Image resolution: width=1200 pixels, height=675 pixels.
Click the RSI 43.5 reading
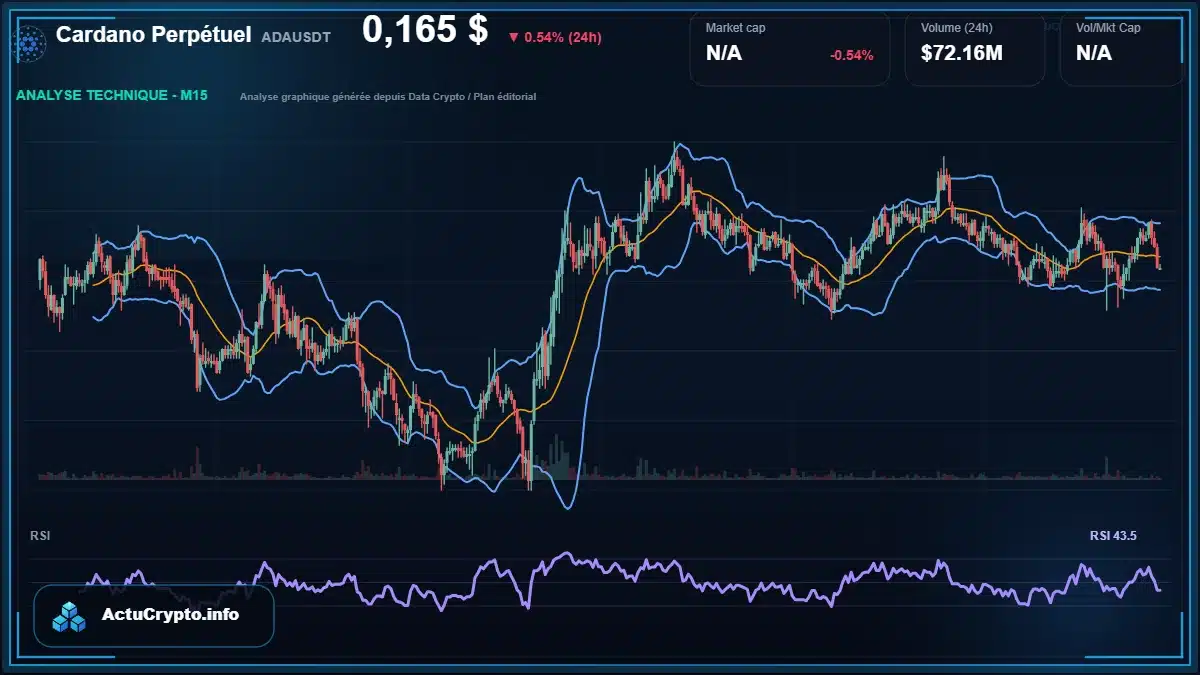[x=1113, y=536]
